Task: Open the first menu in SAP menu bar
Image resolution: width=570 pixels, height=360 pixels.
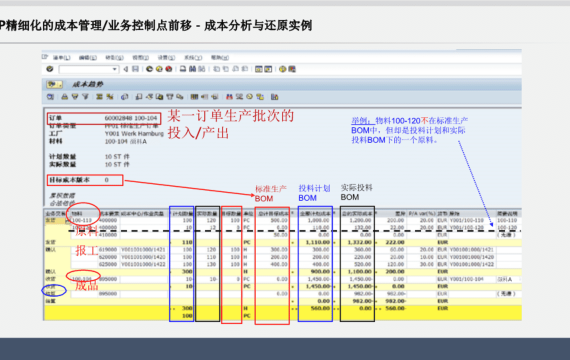Action: click(x=62, y=58)
